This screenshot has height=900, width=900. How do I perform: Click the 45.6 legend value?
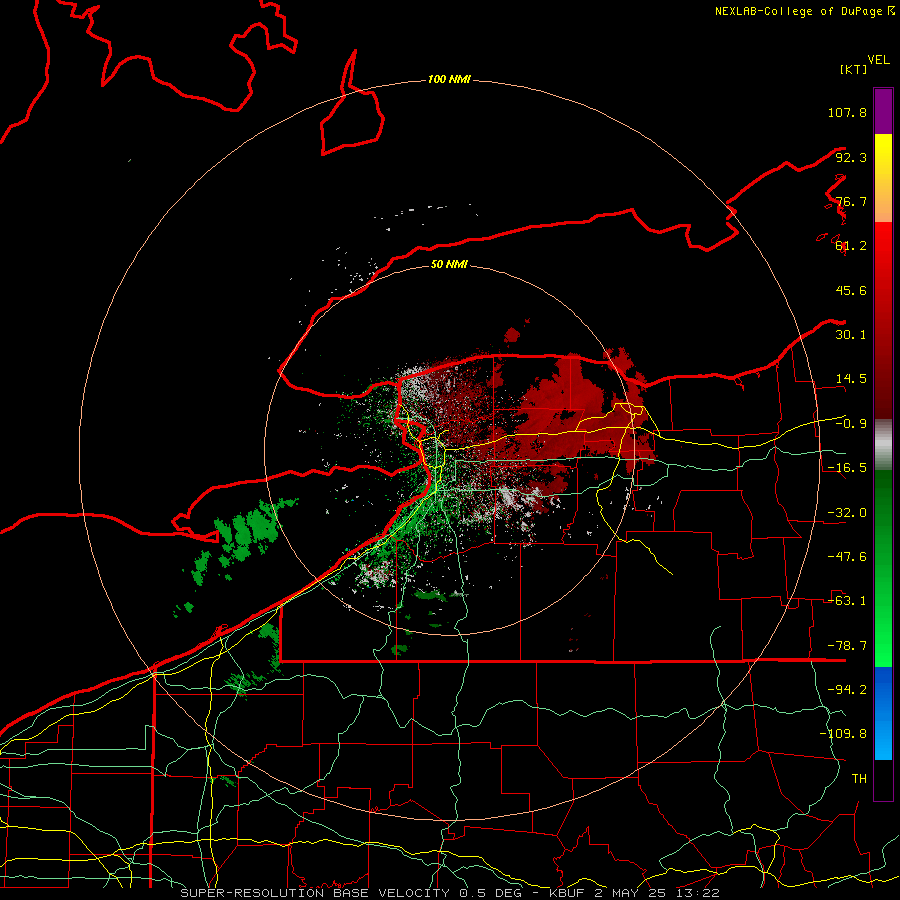[851, 290]
